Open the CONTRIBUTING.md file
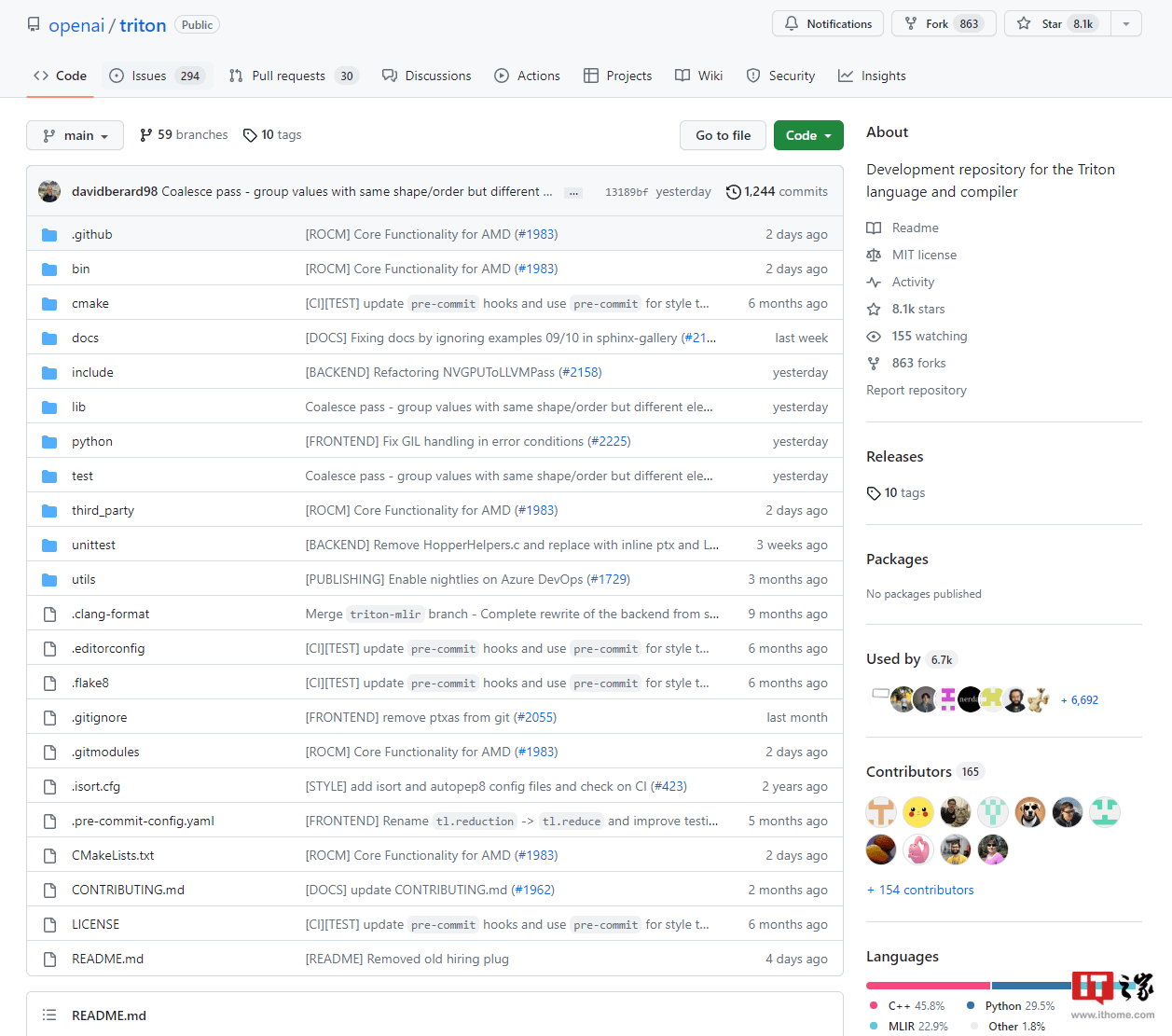The image size is (1172, 1036). [x=128, y=890]
